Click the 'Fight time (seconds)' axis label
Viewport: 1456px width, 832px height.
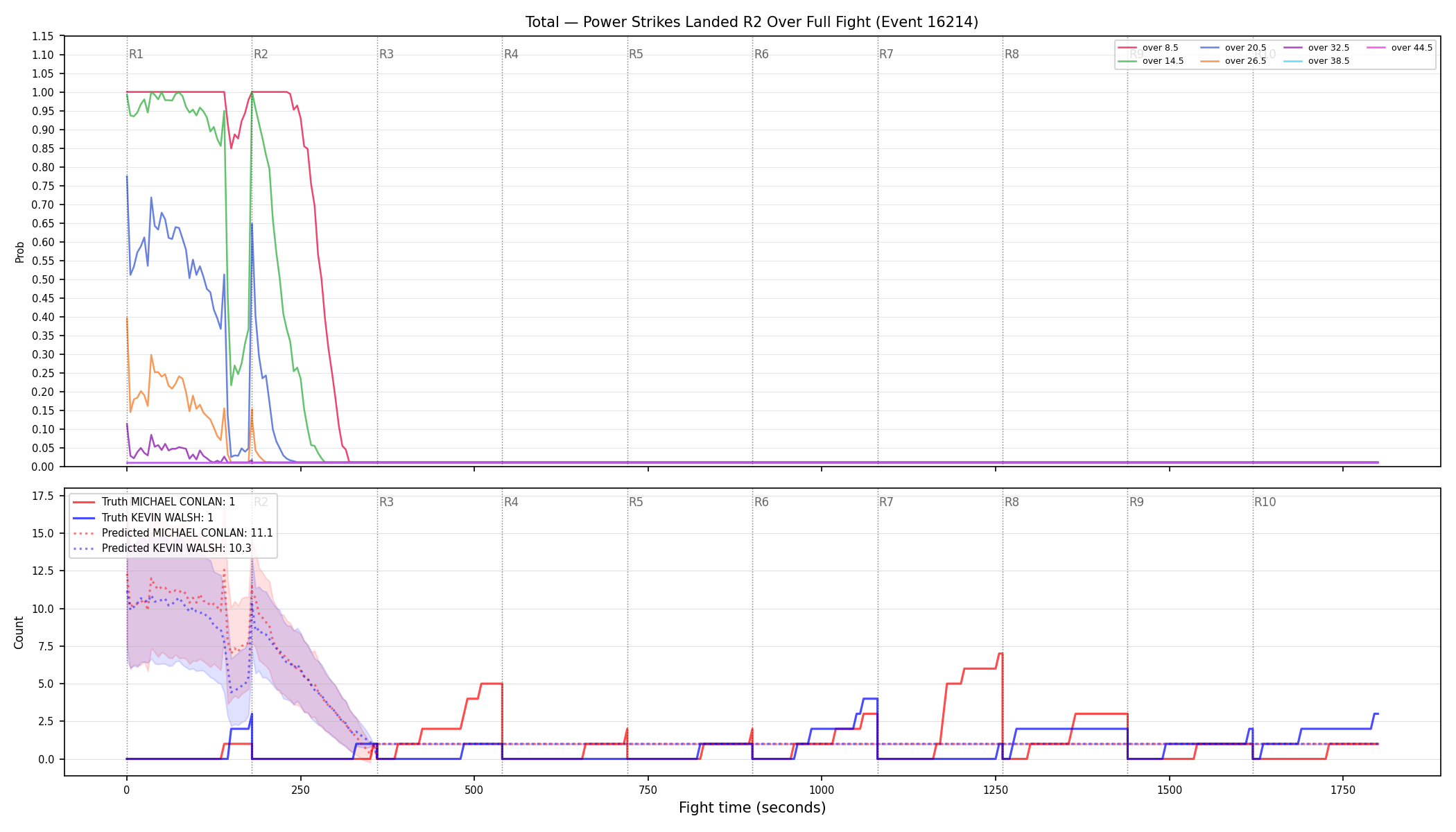click(752, 808)
